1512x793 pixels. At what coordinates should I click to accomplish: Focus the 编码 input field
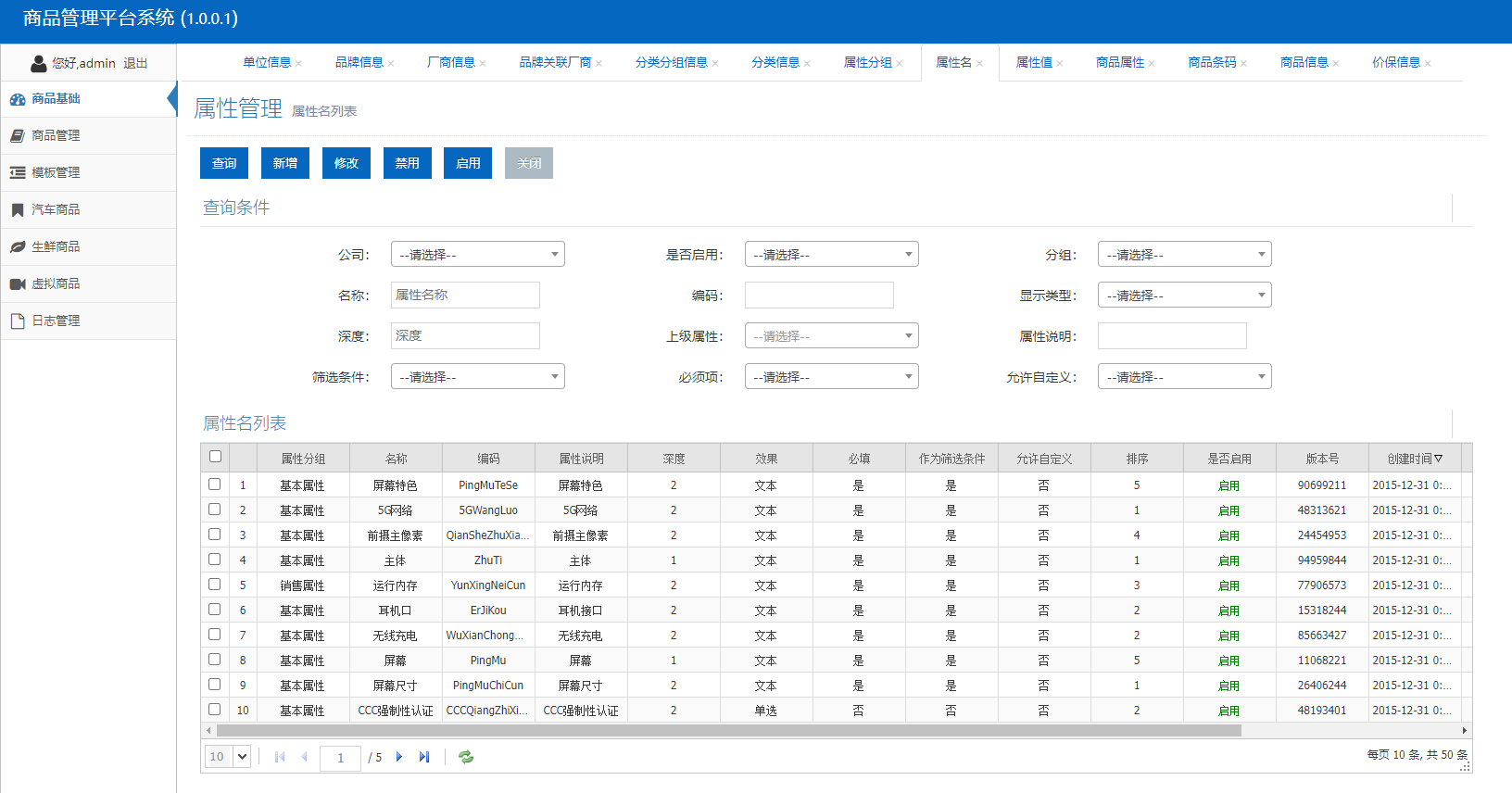tap(819, 296)
